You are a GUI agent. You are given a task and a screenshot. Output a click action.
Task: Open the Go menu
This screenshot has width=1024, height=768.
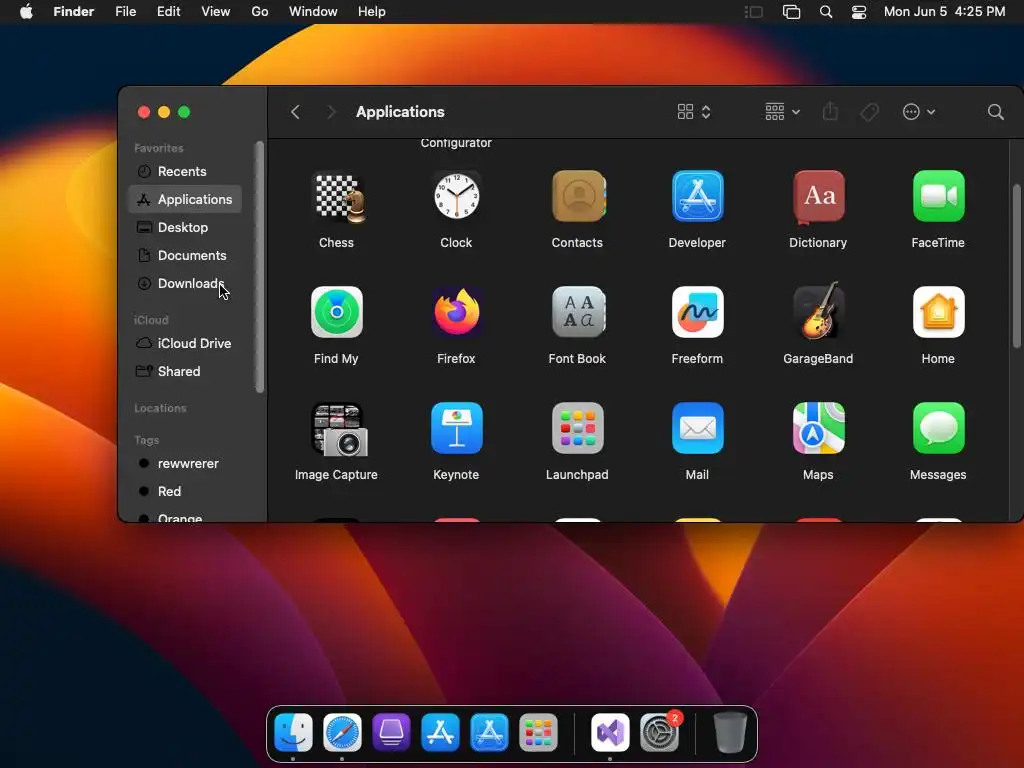260,12
